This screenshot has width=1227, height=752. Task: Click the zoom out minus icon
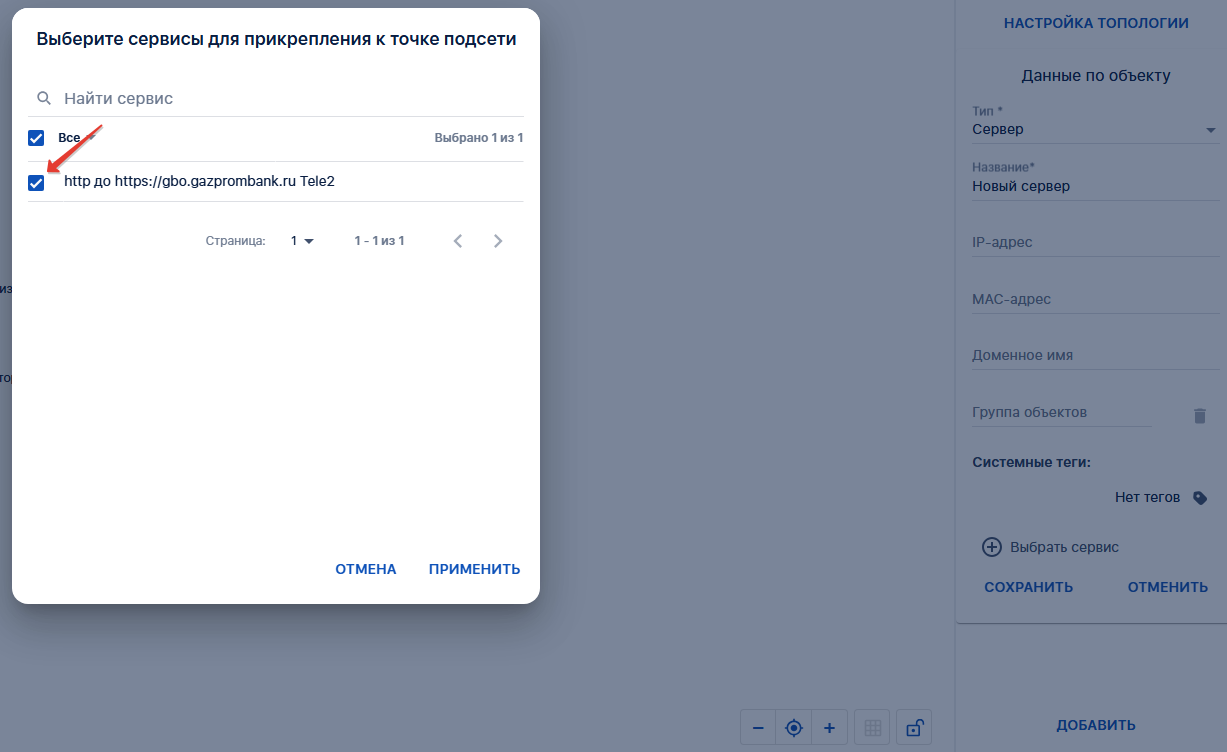[758, 728]
